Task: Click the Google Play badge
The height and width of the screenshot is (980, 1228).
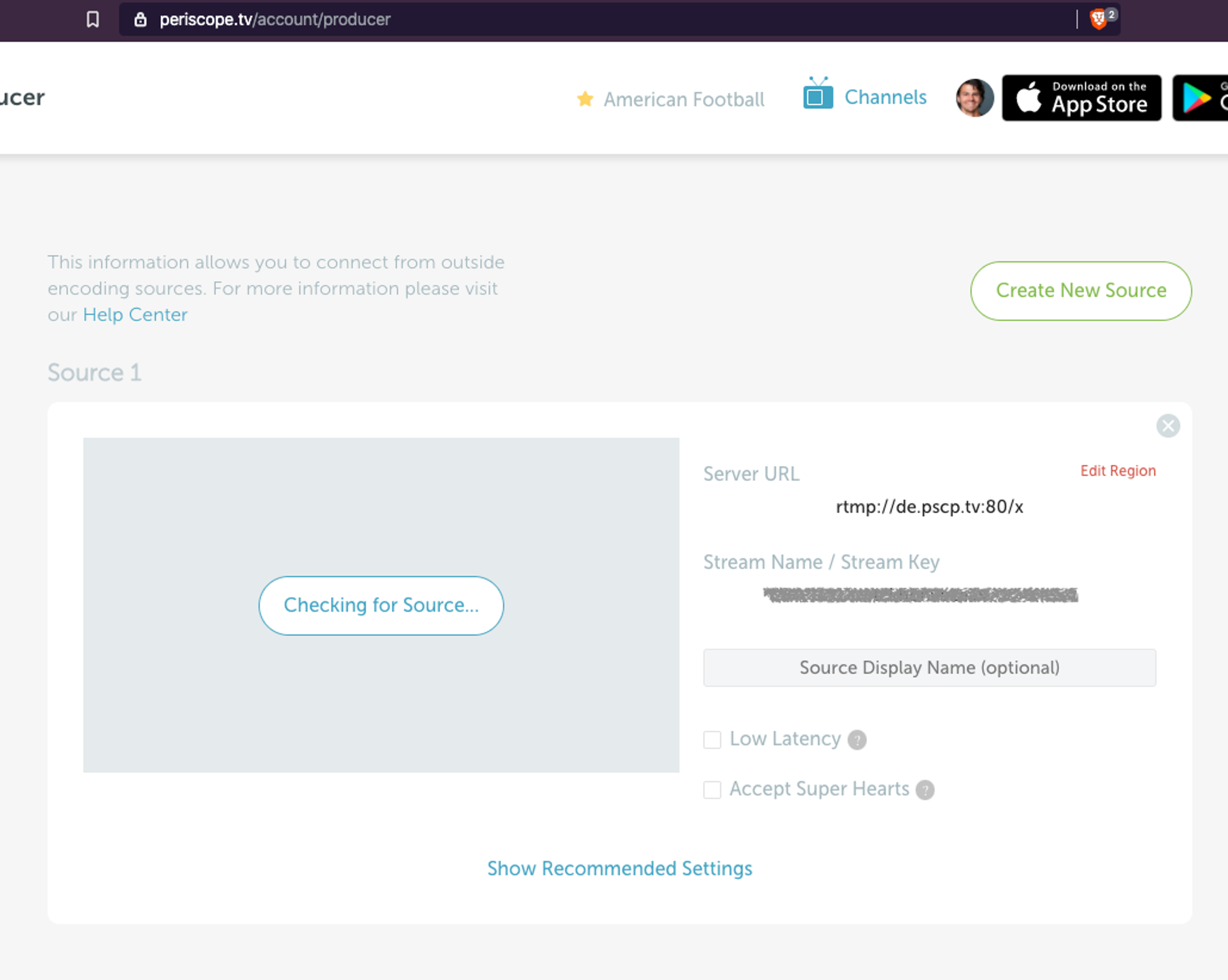Action: [x=1200, y=98]
